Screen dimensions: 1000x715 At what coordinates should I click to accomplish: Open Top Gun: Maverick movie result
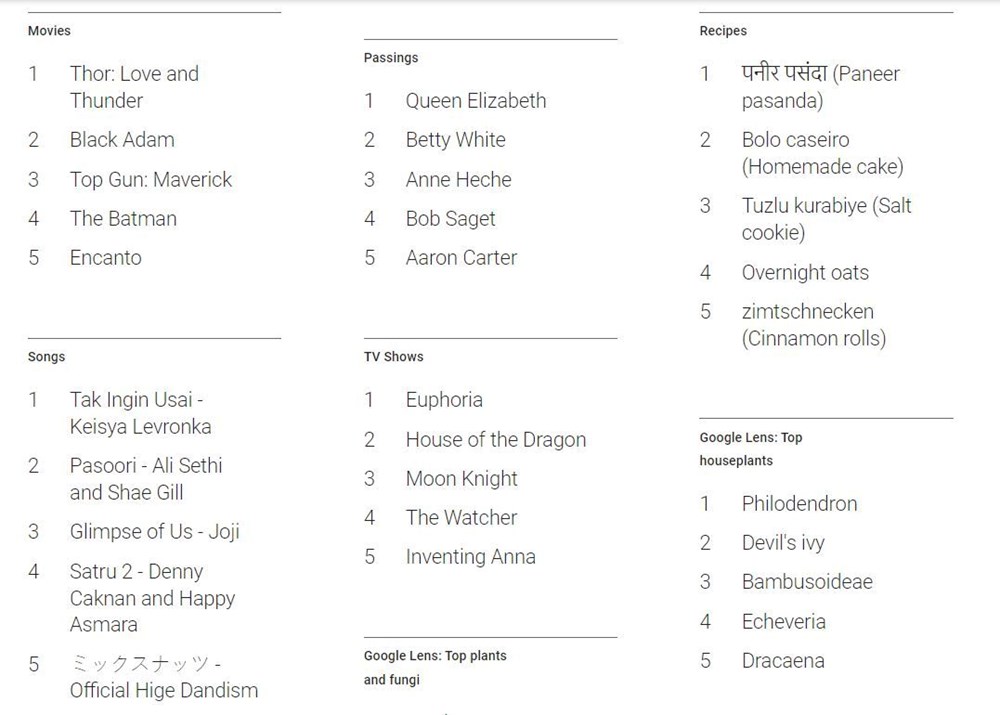point(150,180)
